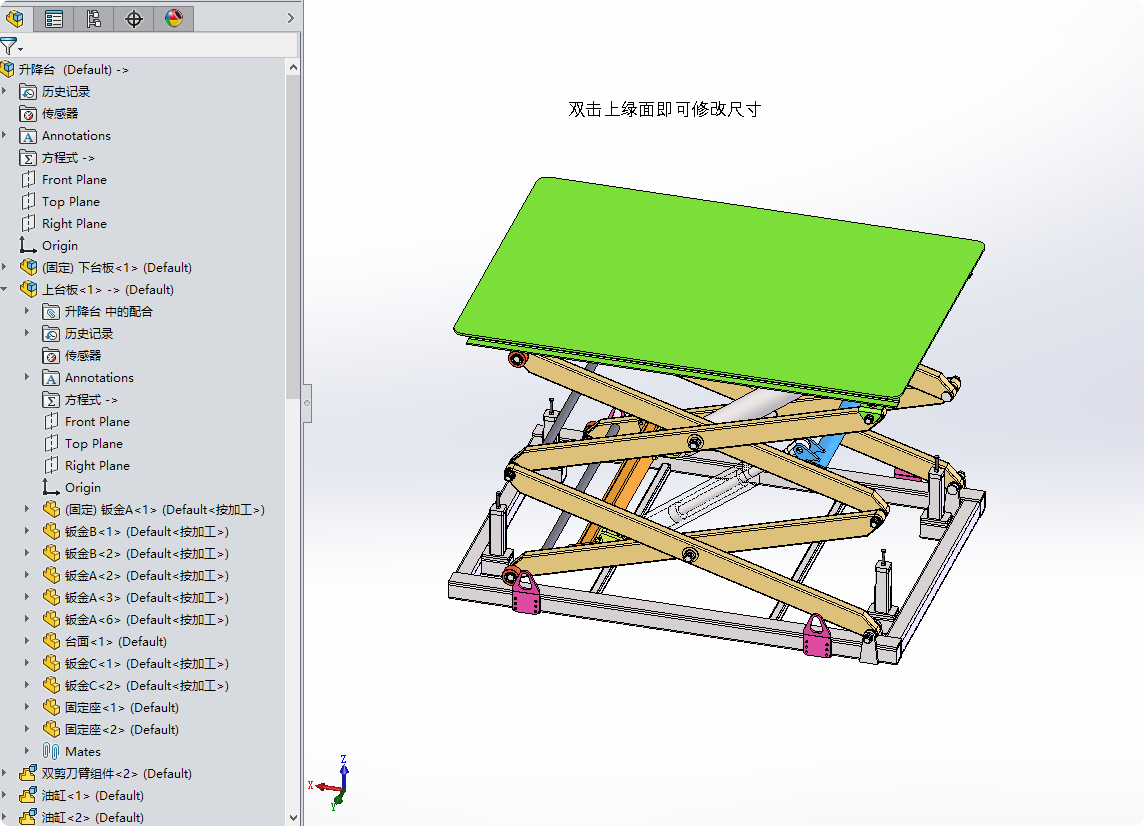Click the panel collapse handle on splitter
Screen dimensions: 1144x826
[307, 403]
